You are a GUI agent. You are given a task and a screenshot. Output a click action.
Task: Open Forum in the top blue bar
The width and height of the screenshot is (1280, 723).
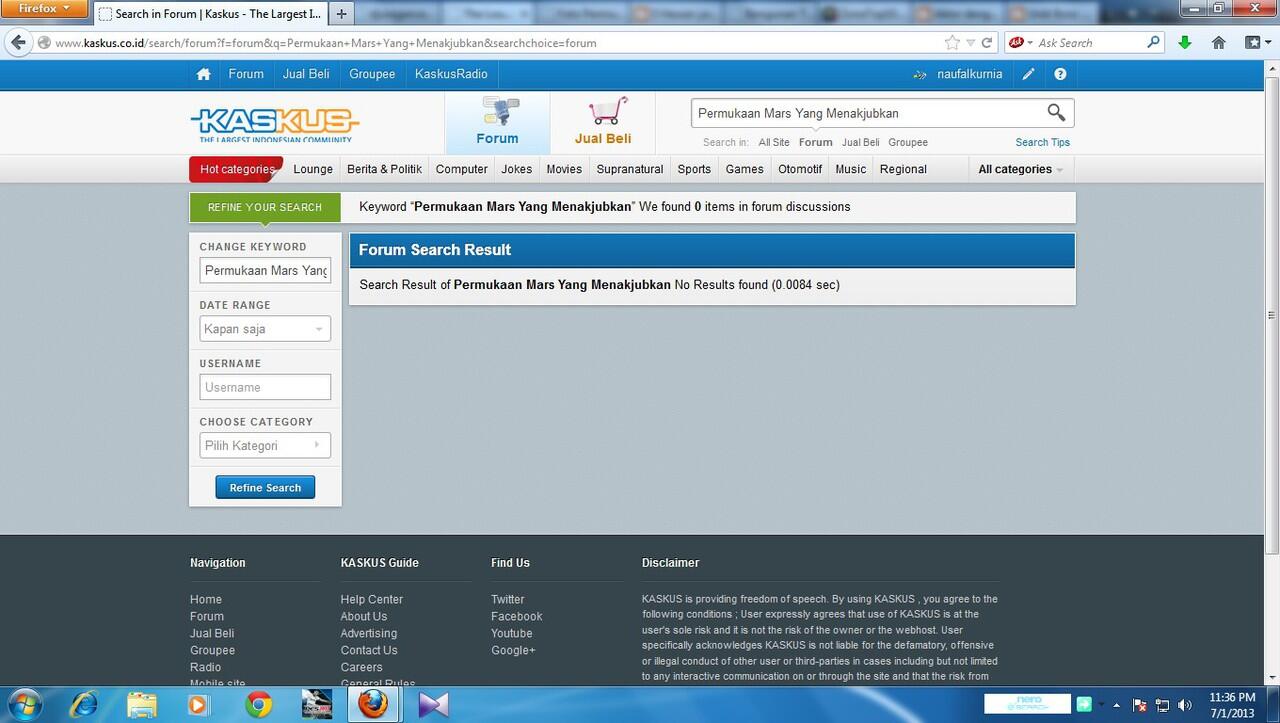246,74
